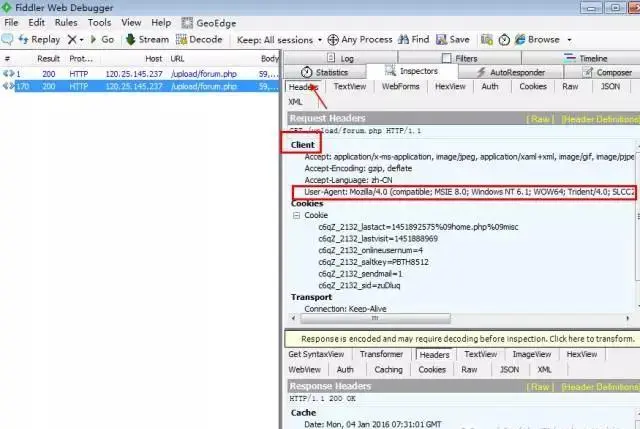Replay the selected session

coord(40,40)
